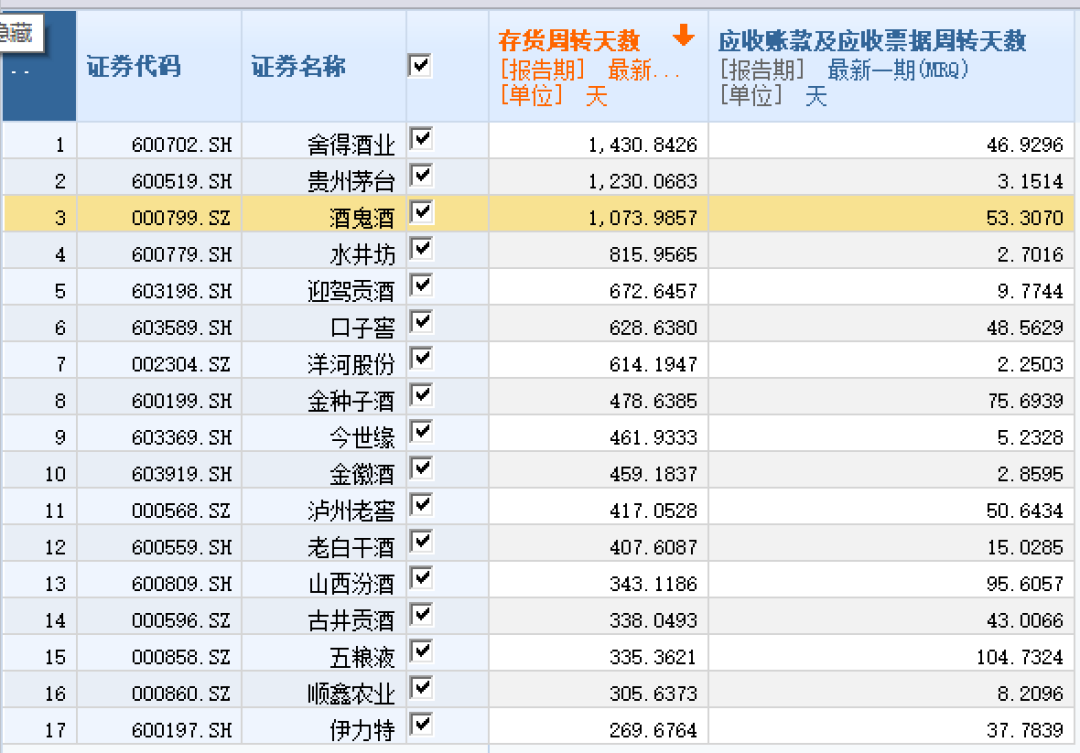Toggle the checkbox for 老白干酒
1080x753 pixels.
coord(421,541)
